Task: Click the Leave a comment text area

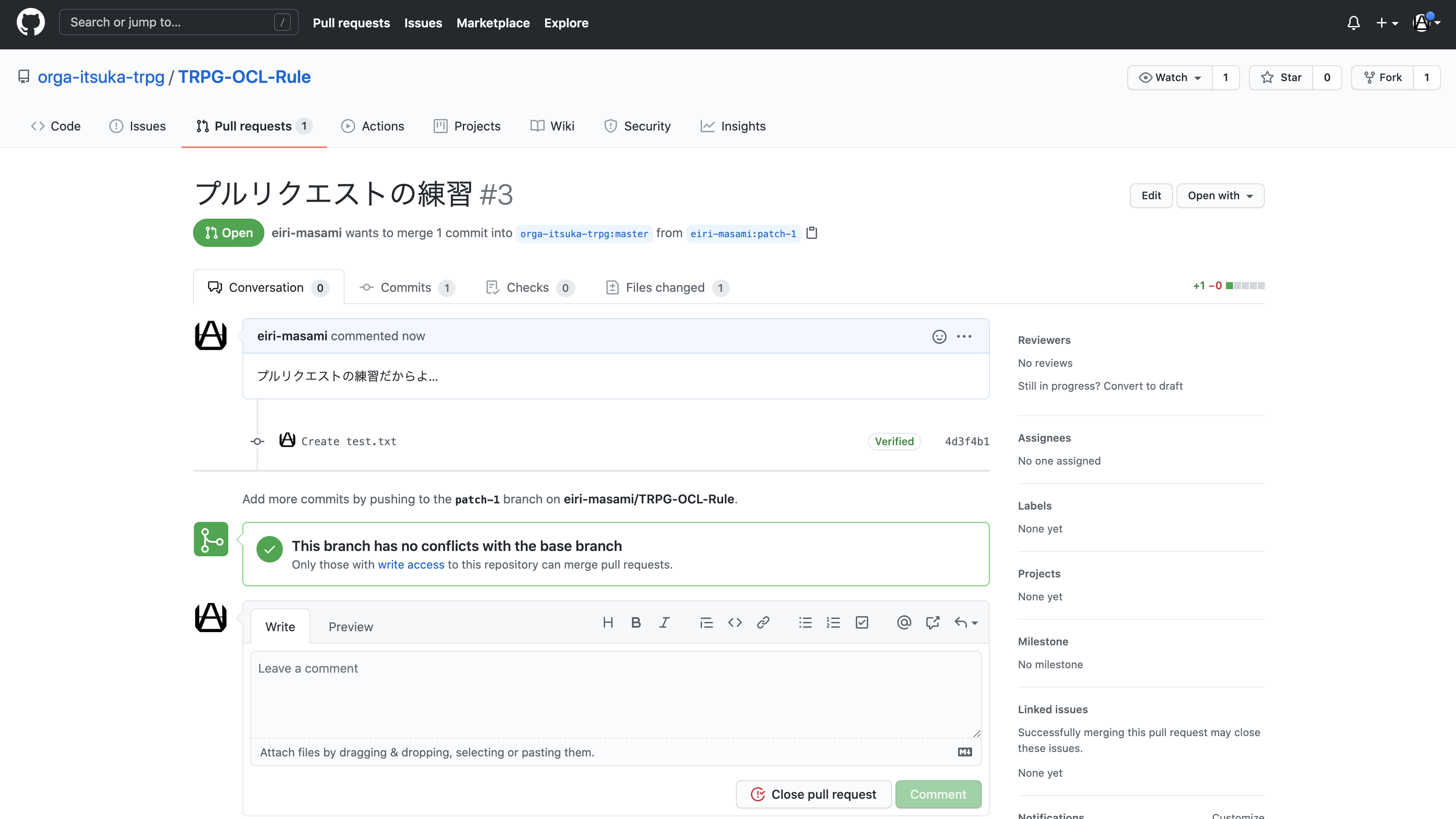Action: pyautogui.click(x=616, y=694)
